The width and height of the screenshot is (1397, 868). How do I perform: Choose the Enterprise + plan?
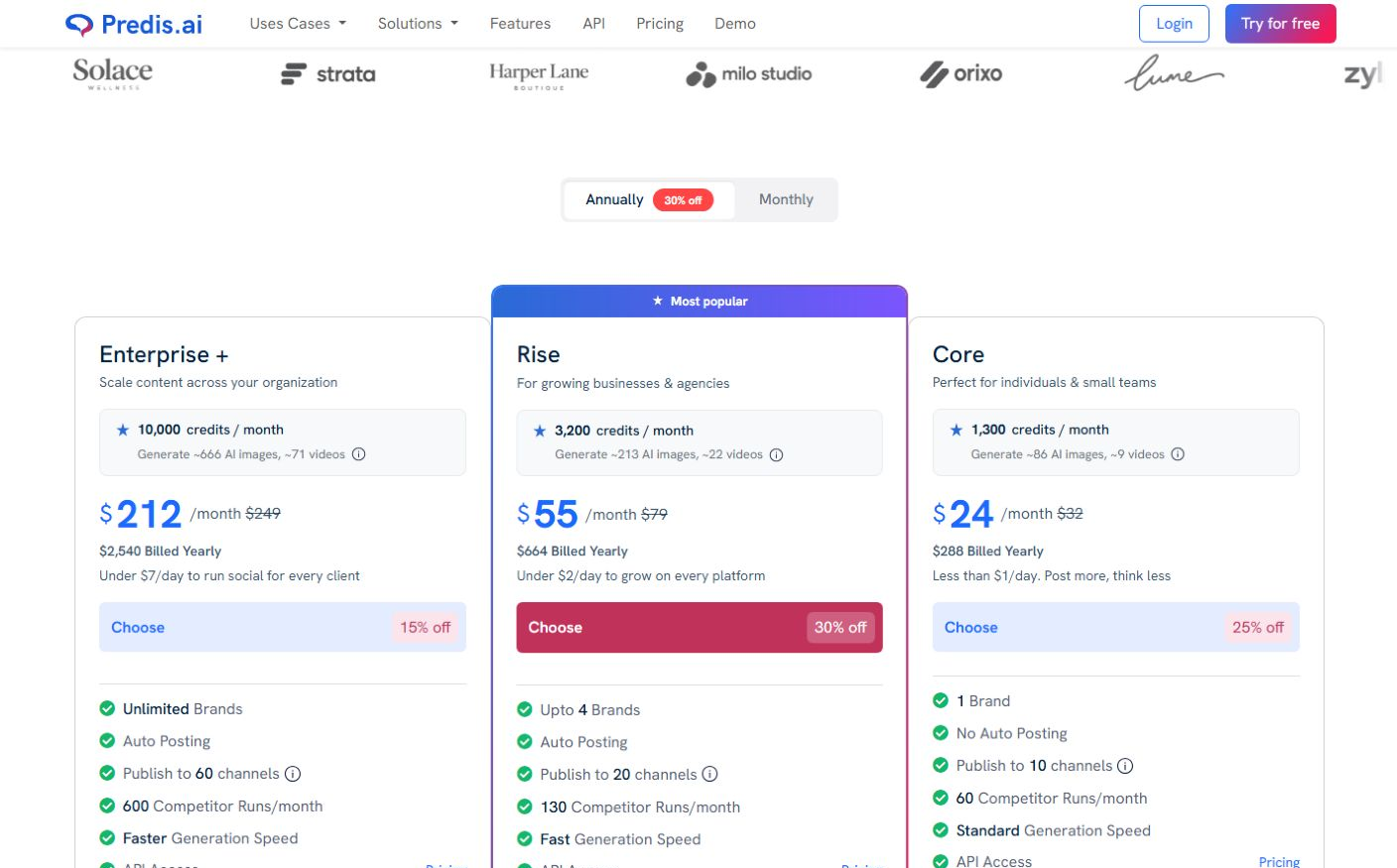coord(283,627)
